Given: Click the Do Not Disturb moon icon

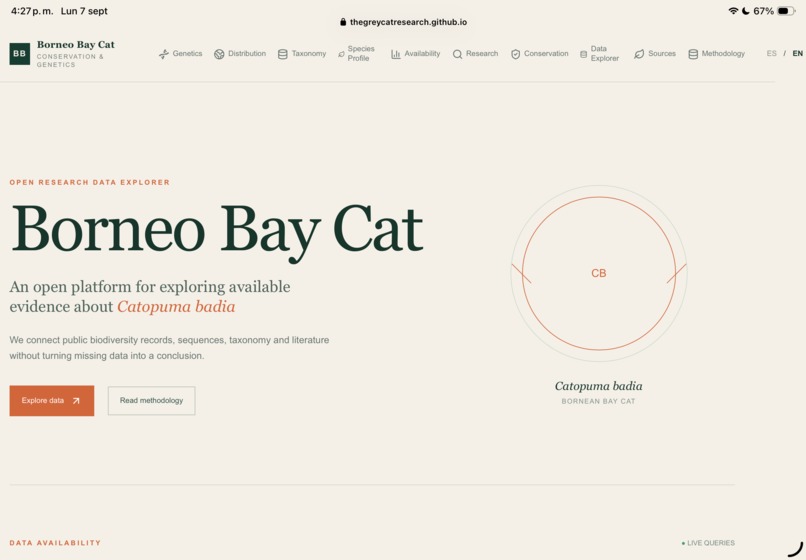Looking at the screenshot, I should (x=745, y=11).
